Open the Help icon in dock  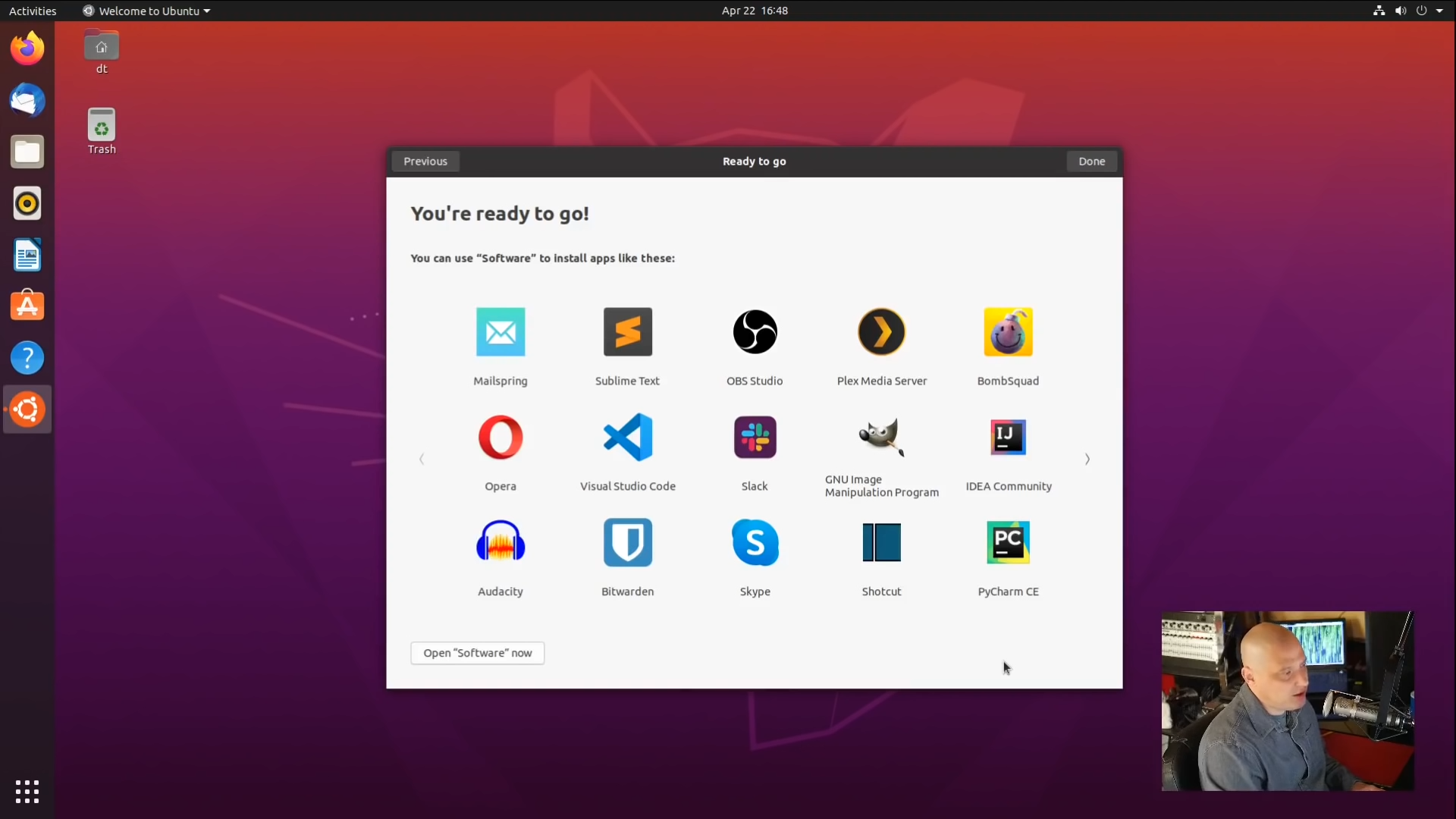(27, 358)
